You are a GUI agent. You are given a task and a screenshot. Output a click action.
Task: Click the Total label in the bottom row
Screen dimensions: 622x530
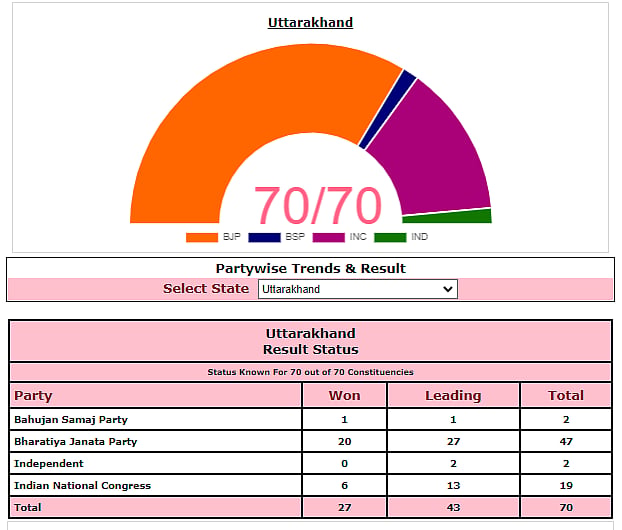tap(27, 507)
